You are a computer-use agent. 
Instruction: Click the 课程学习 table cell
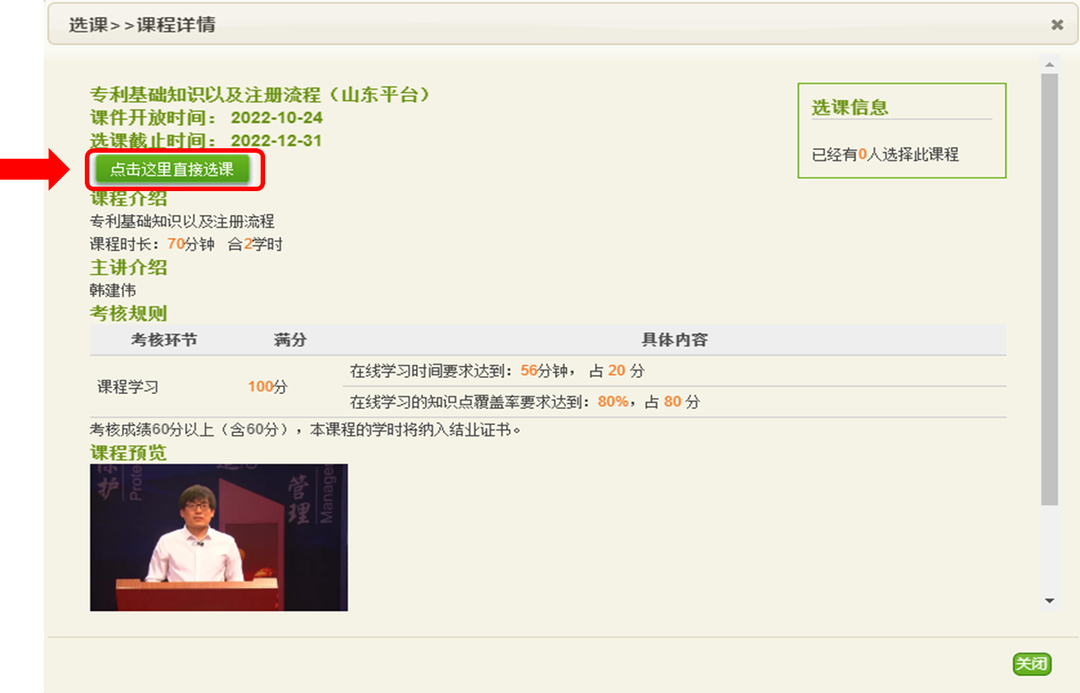pos(128,387)
